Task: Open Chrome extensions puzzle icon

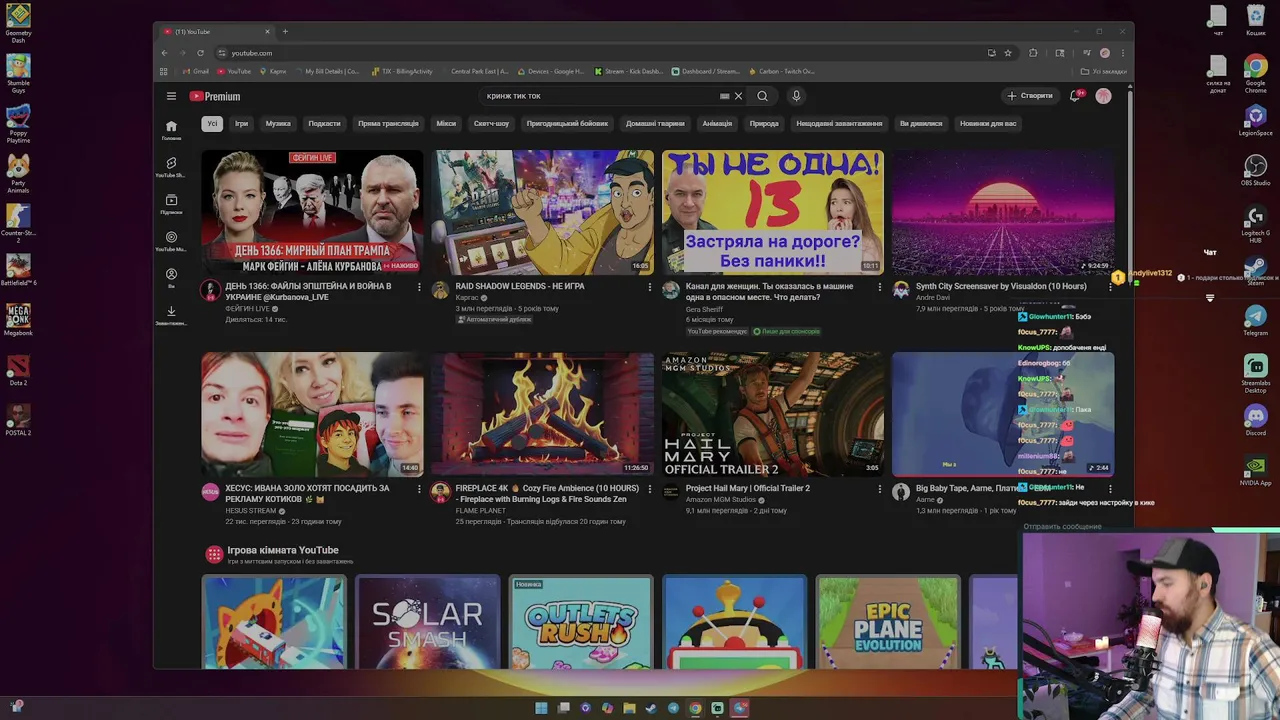Action: point(1033,53)
